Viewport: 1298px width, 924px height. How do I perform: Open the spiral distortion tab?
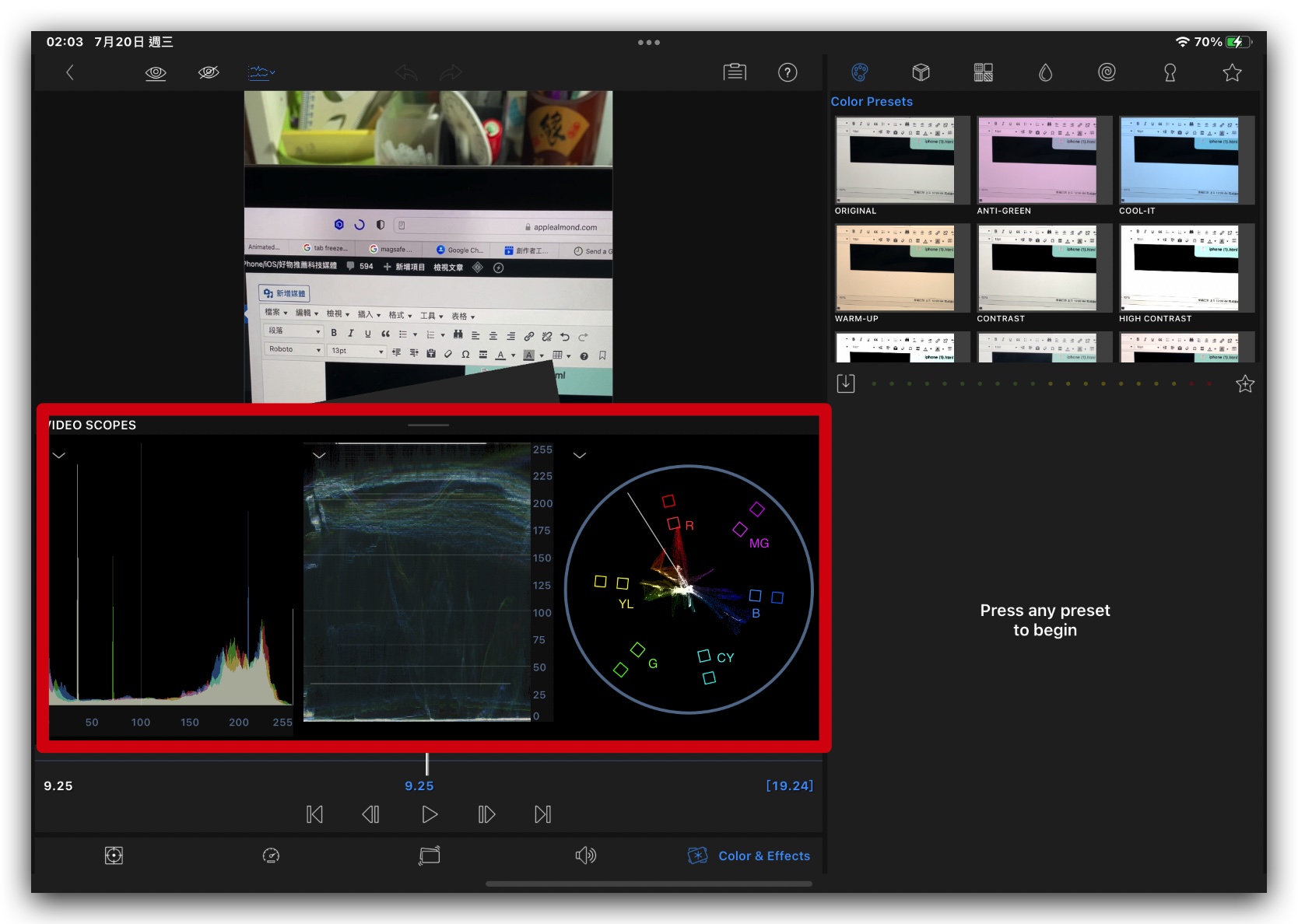point(1107,72)
